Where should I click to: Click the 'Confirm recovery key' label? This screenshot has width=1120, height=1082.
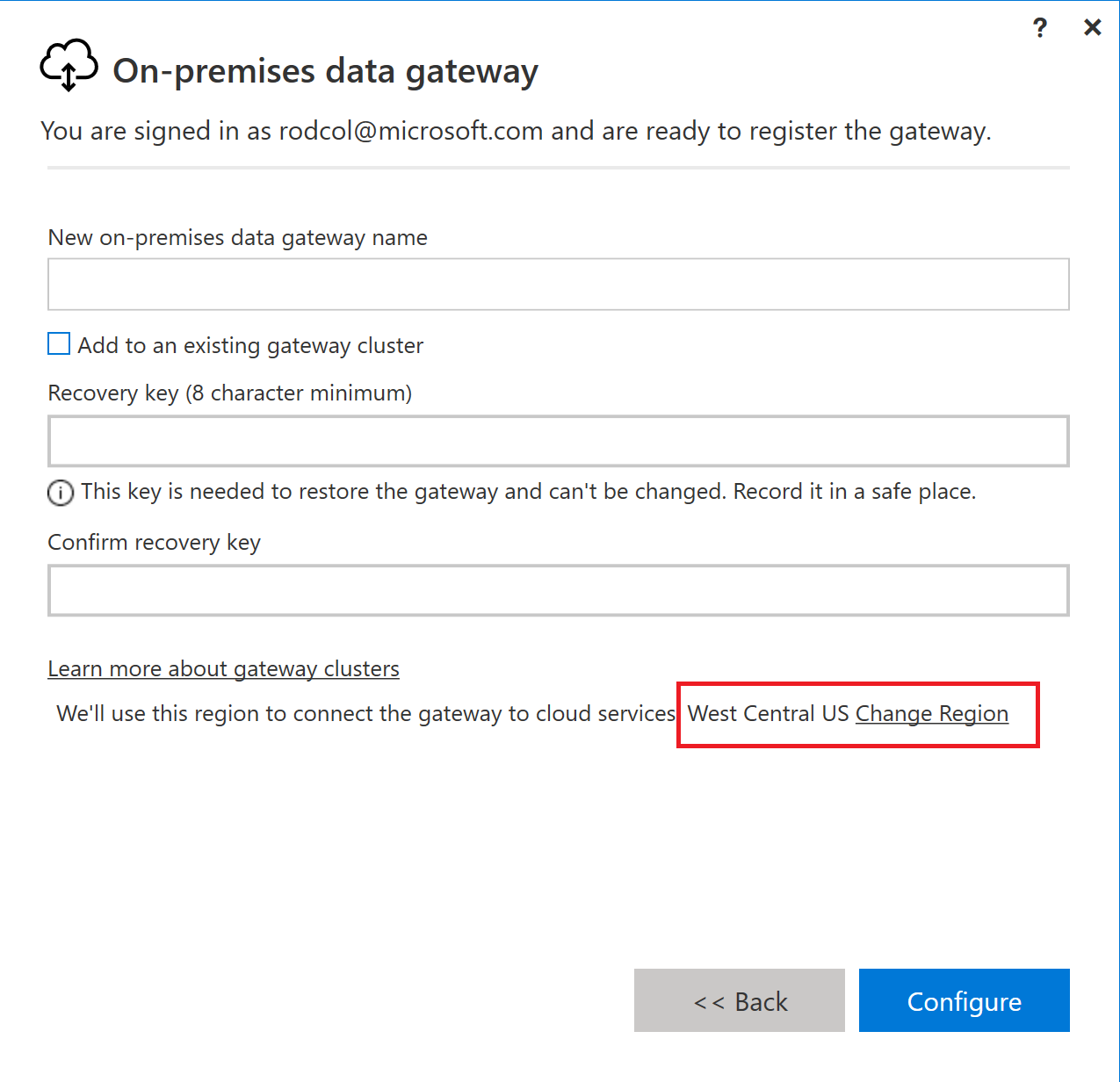coord(154,543)
